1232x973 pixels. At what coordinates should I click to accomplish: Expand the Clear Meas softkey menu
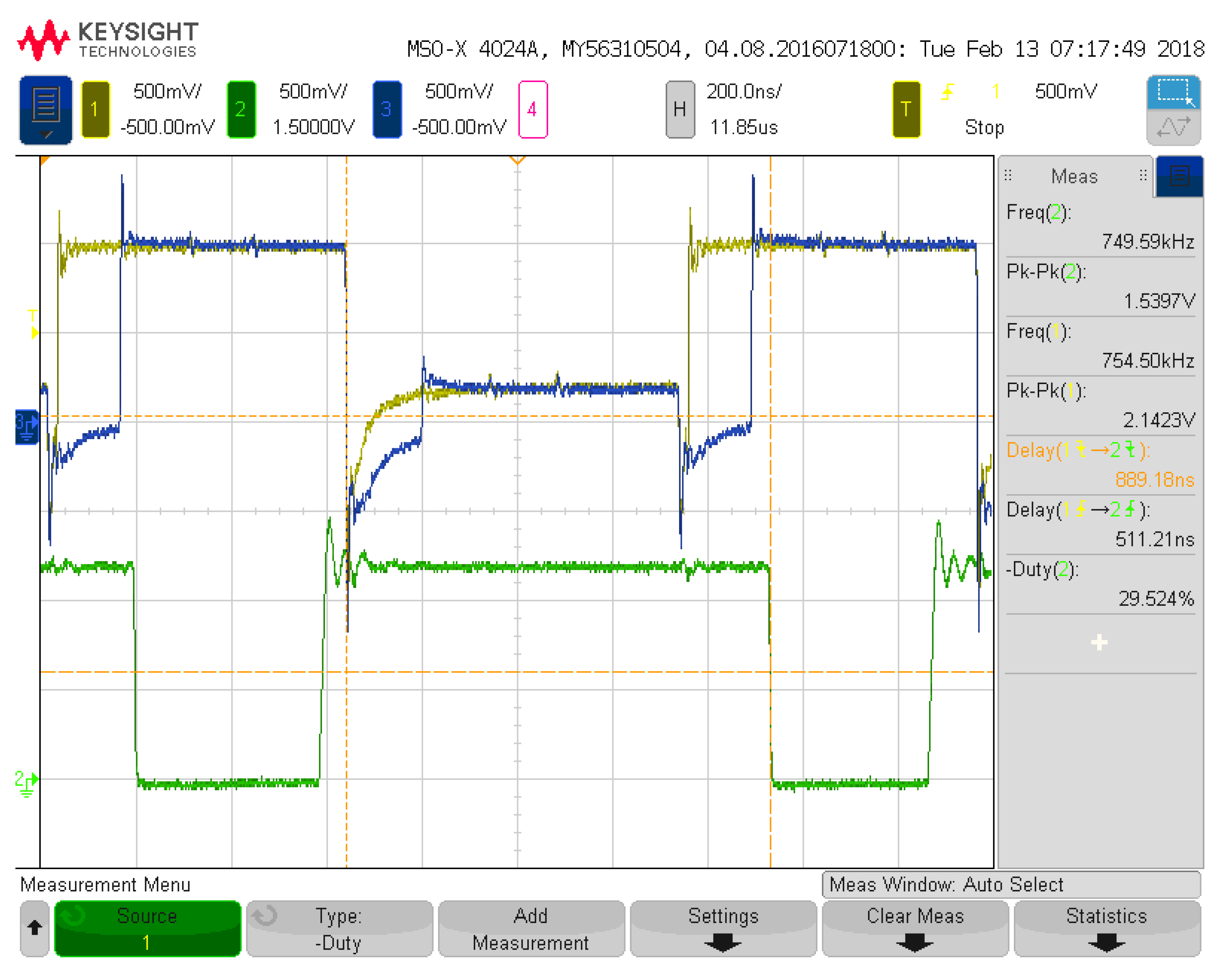click(915, 929)
